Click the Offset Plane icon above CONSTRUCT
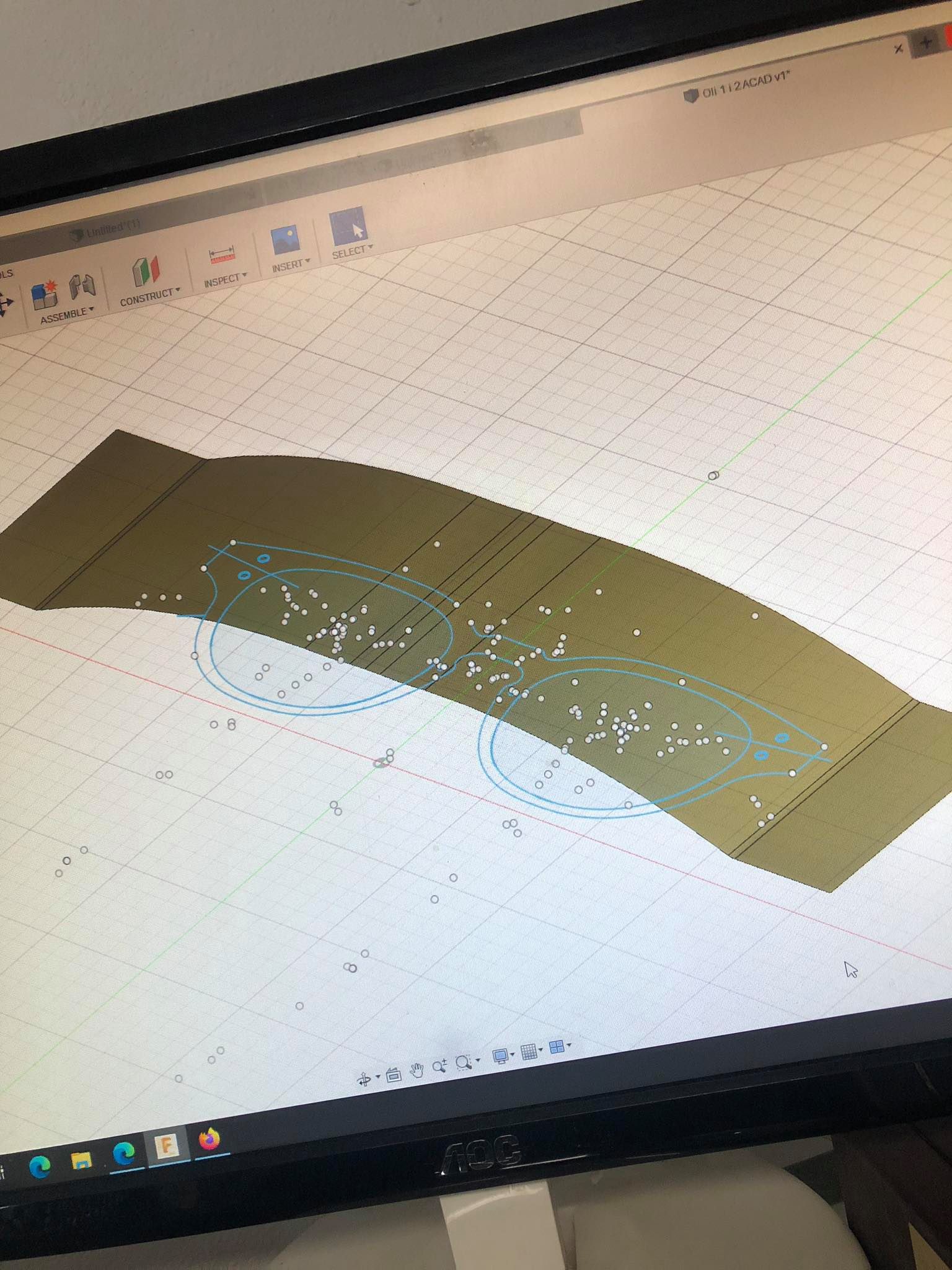The height and width of the screenshot is (1270, 952). 146,272
